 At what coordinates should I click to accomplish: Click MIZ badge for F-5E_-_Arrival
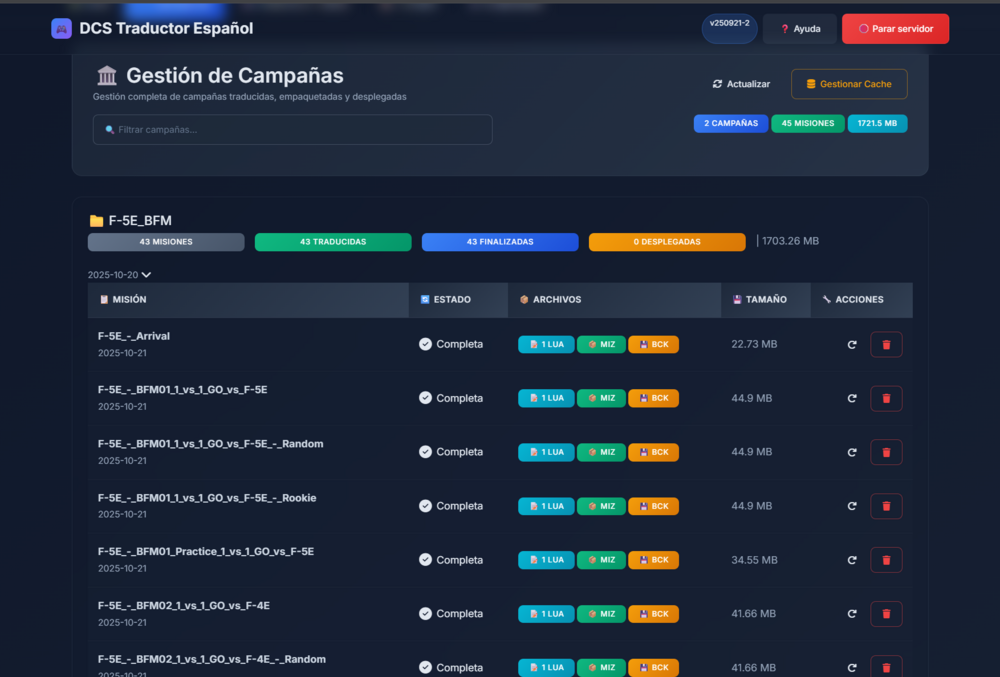601,344
